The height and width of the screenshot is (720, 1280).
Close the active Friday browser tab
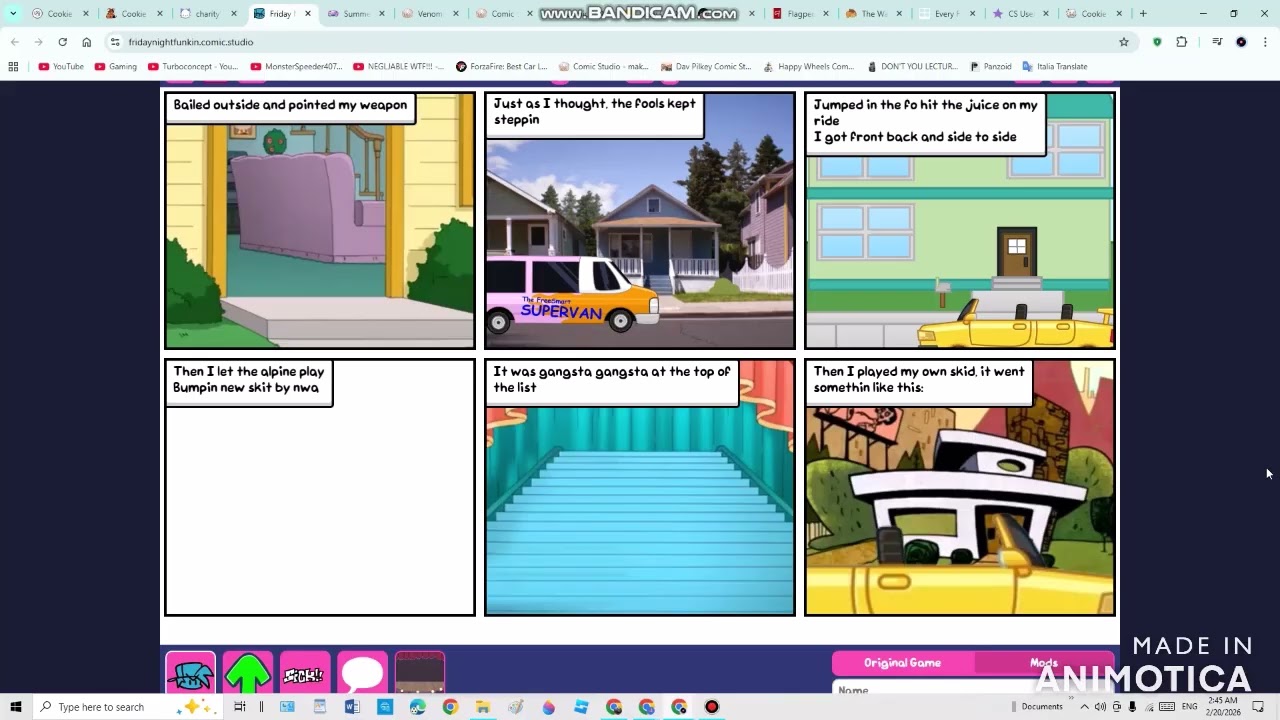point(307,14)
